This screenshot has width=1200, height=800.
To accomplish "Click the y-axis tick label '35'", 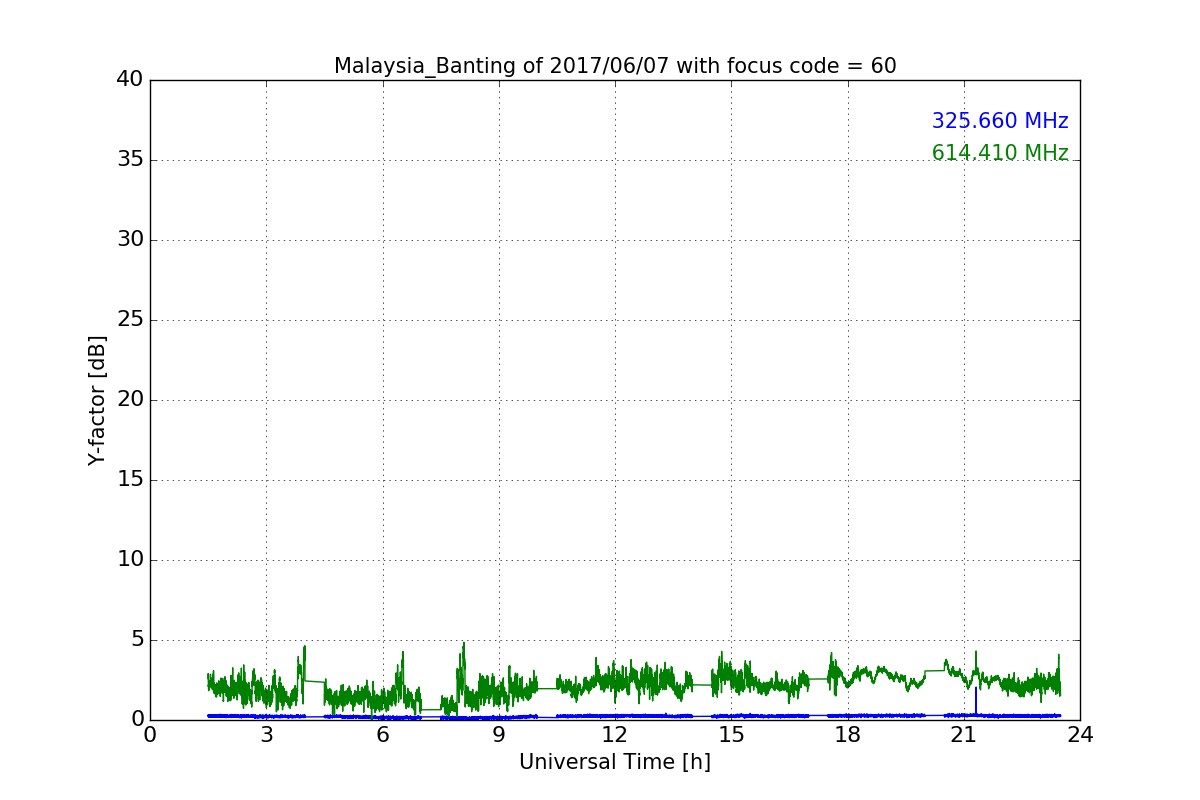I will pos(130,160).
